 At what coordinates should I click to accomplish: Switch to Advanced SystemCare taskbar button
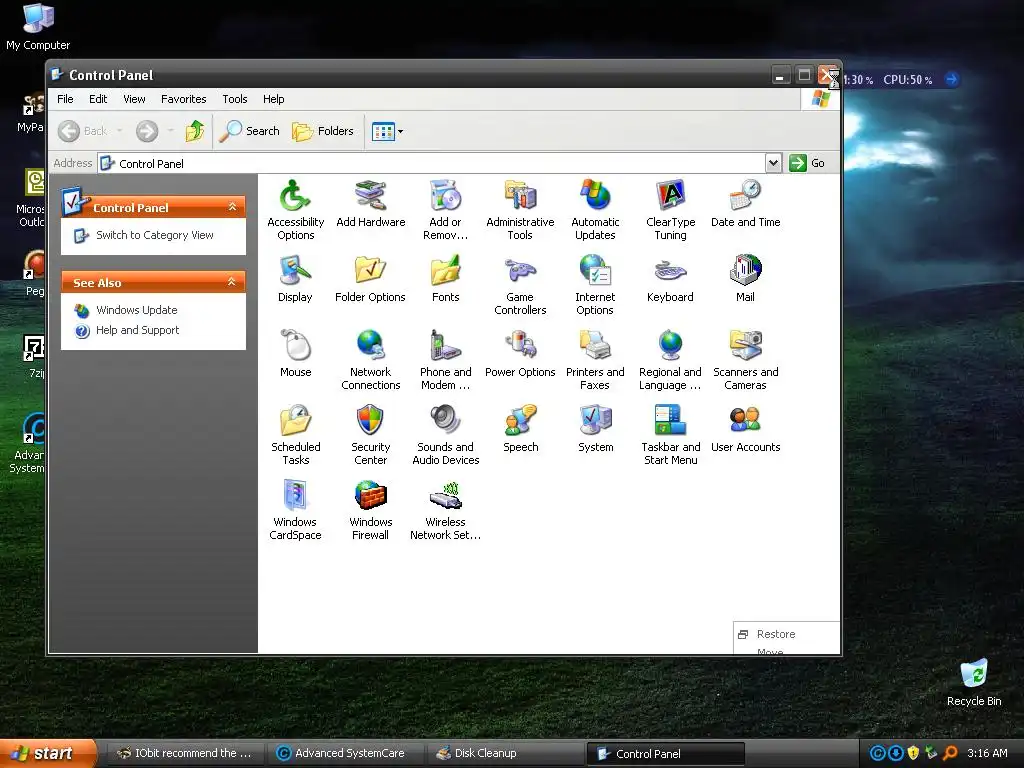(347, 754)
